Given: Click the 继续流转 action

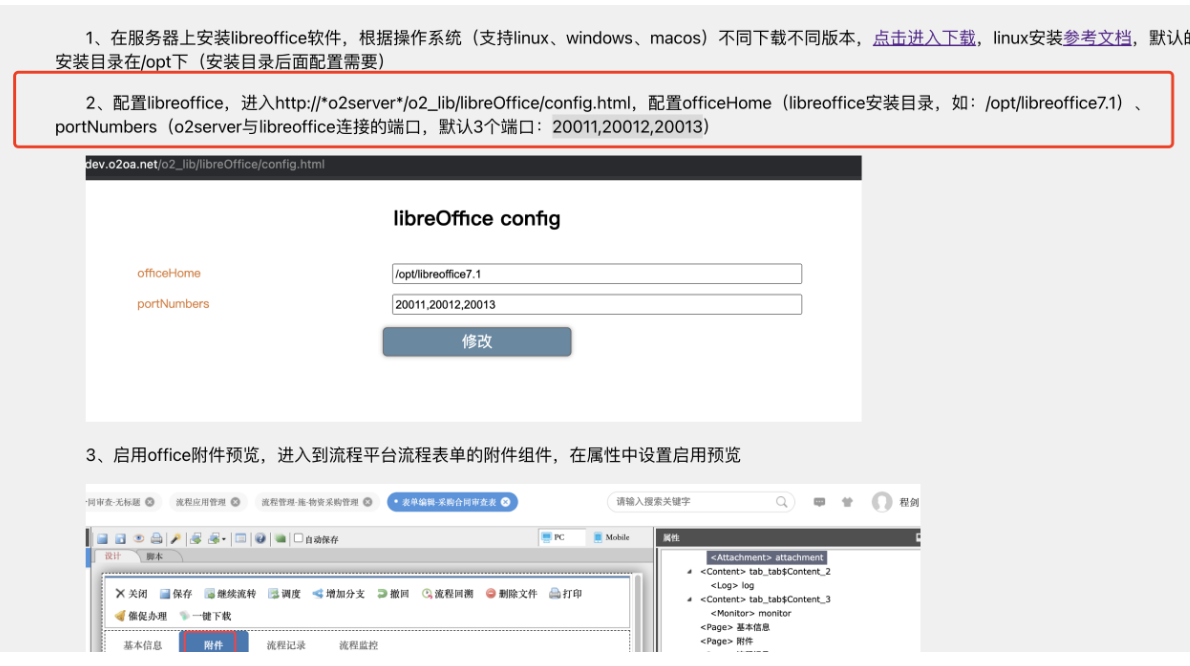Looking at the screenshot, I should (231, 593).
